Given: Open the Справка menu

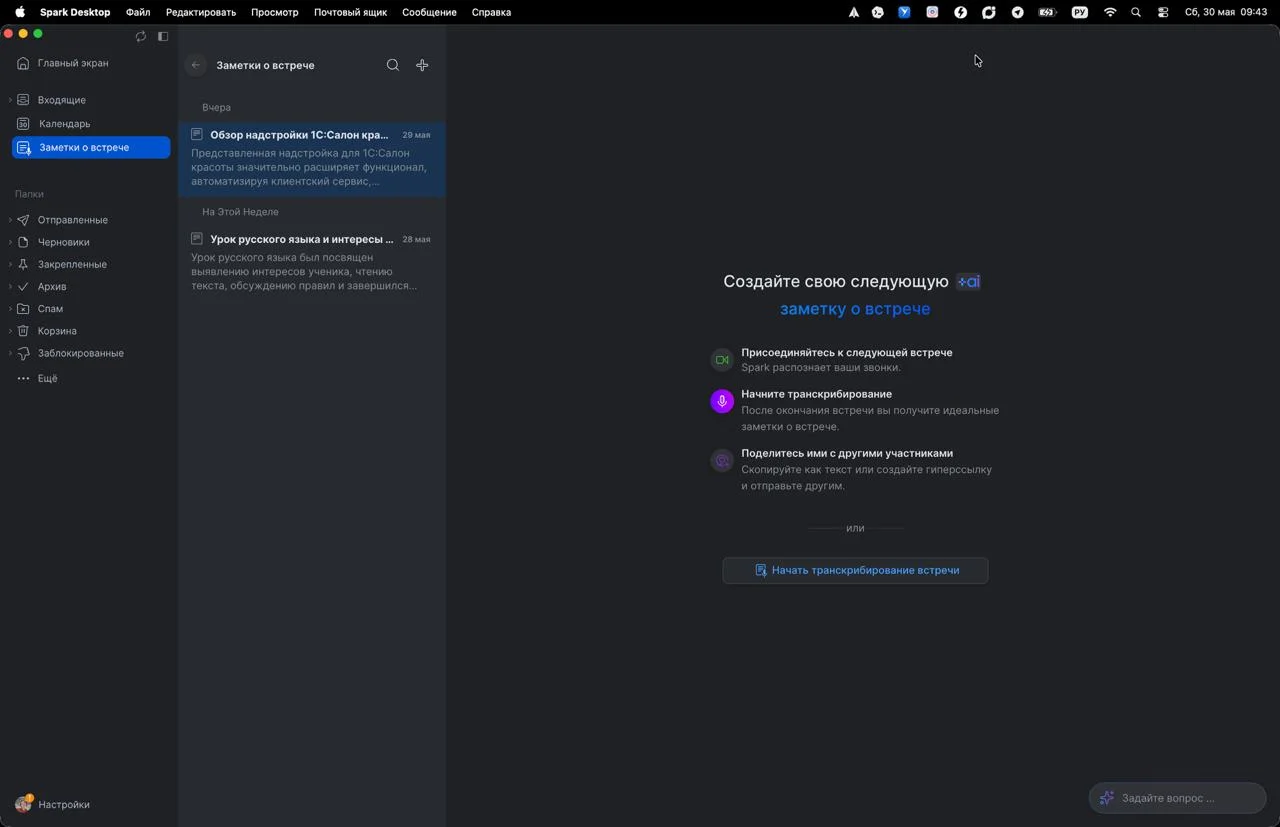Looking at the screenshot, I should 491,12.
